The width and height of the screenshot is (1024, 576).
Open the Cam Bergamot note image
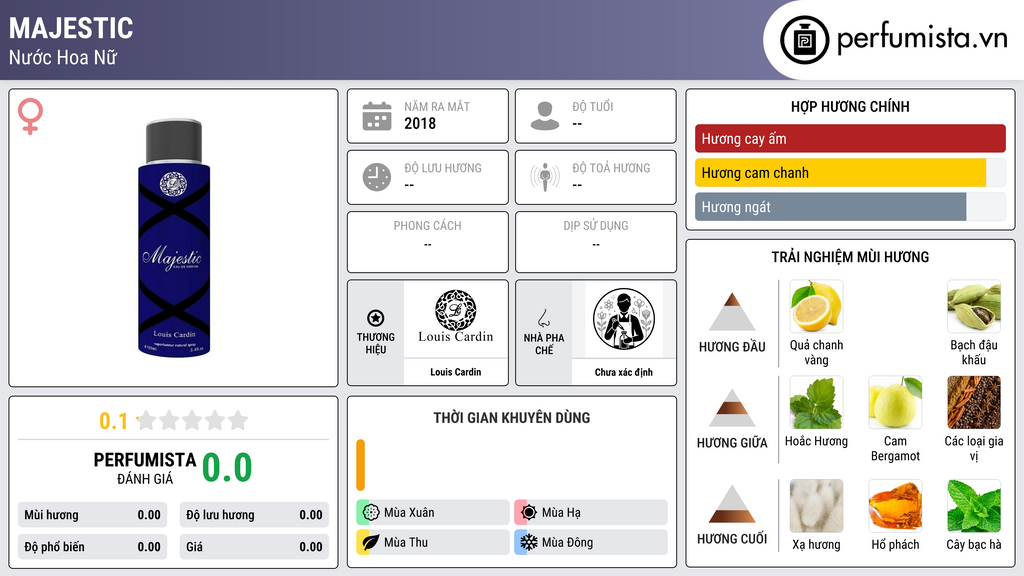[895, 402]
